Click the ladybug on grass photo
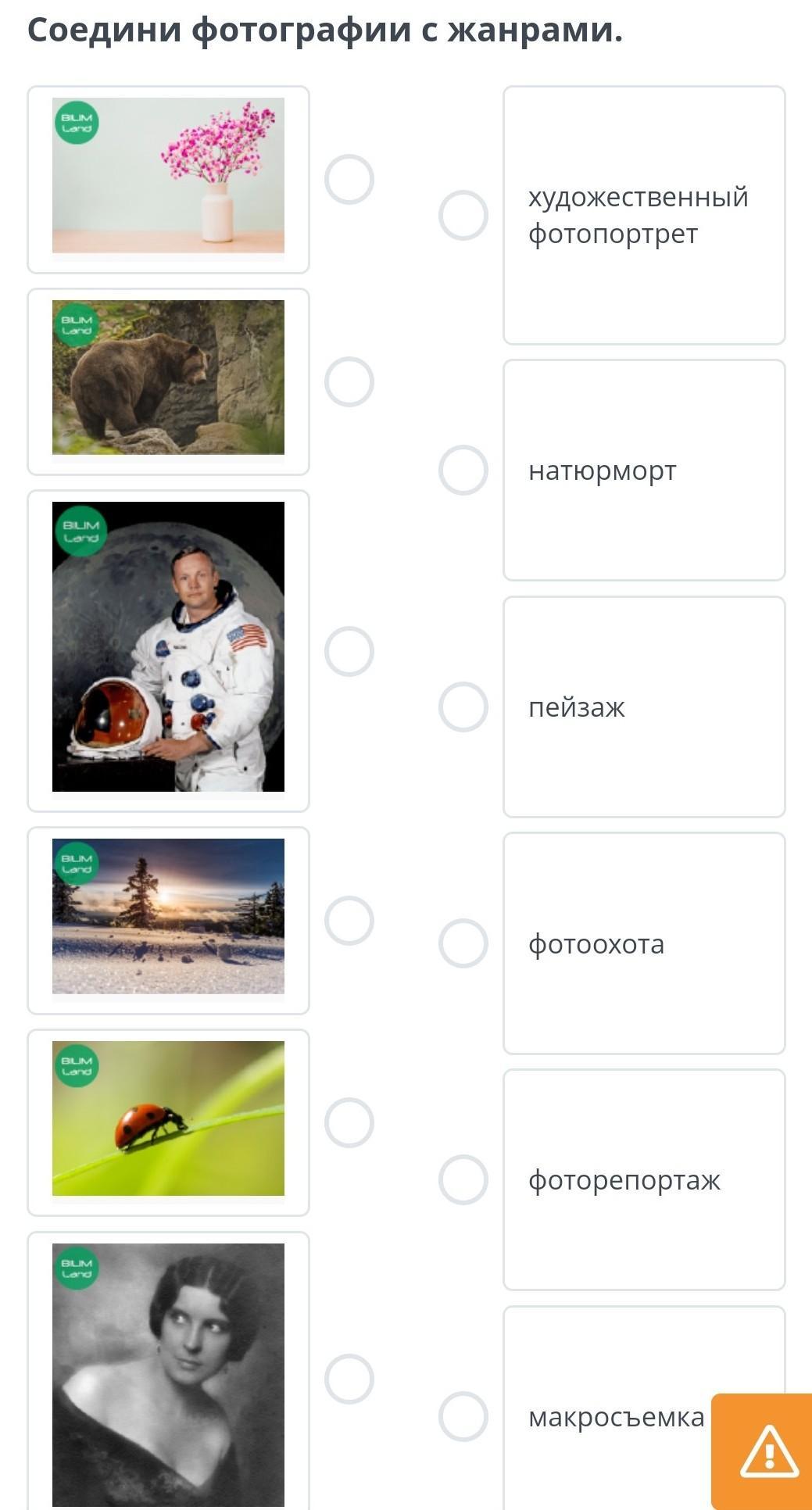This screenshot has width=812, height=1510. pos(168,1118)
